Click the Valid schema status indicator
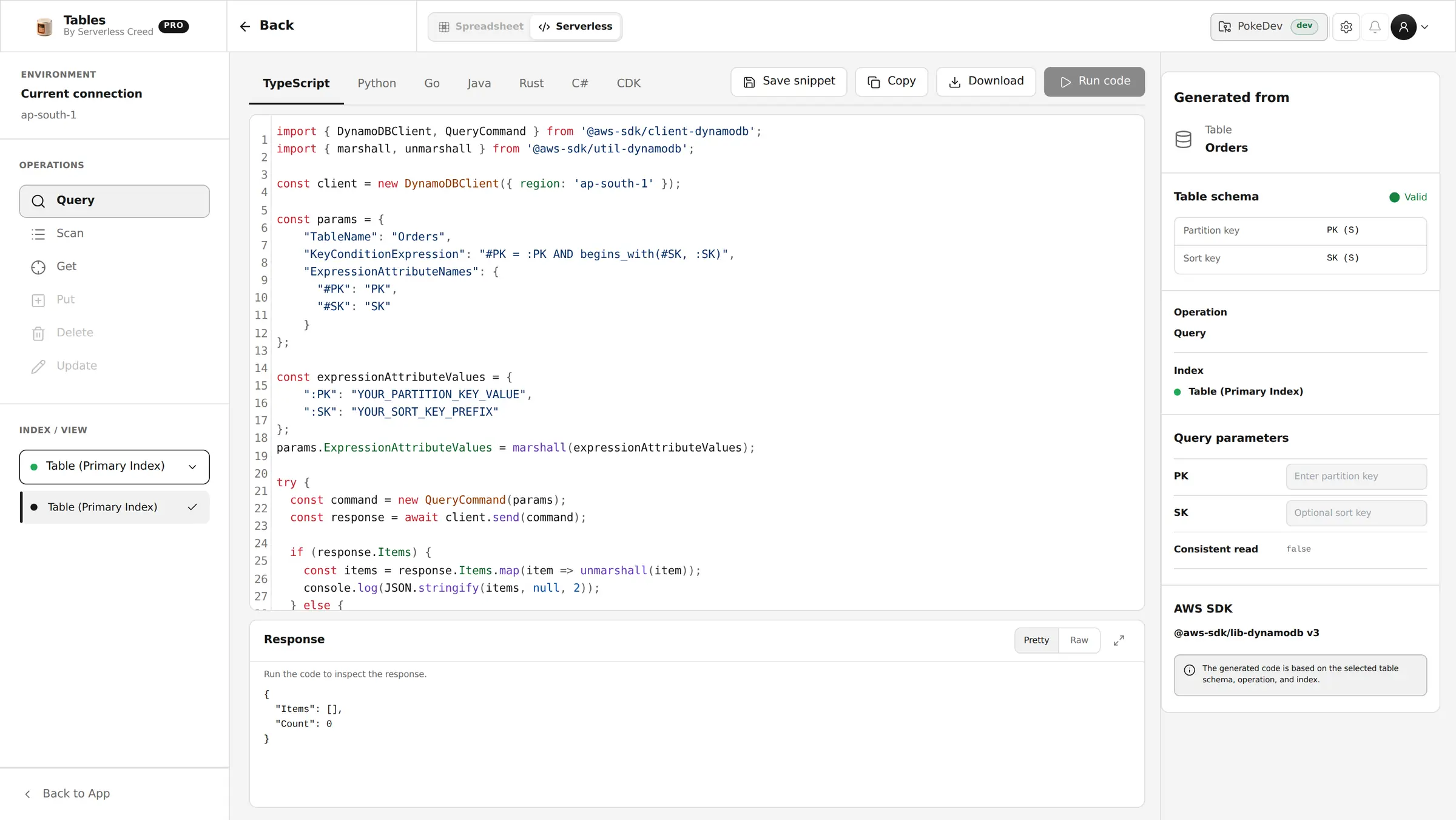1456x820 pixels. pyautogui.click(x=1408, y=197)
